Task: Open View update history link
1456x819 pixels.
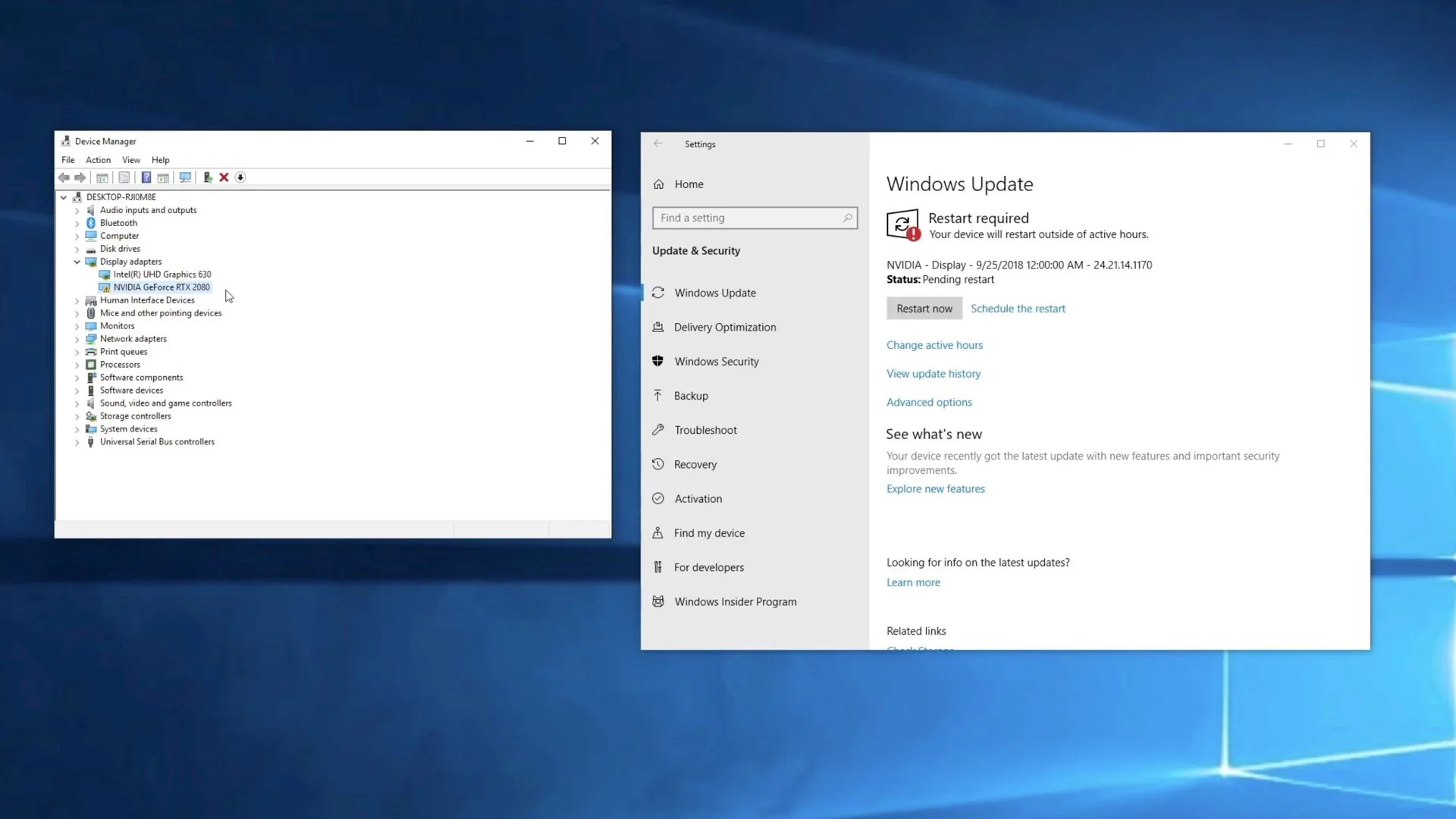Action: (934, 374)
